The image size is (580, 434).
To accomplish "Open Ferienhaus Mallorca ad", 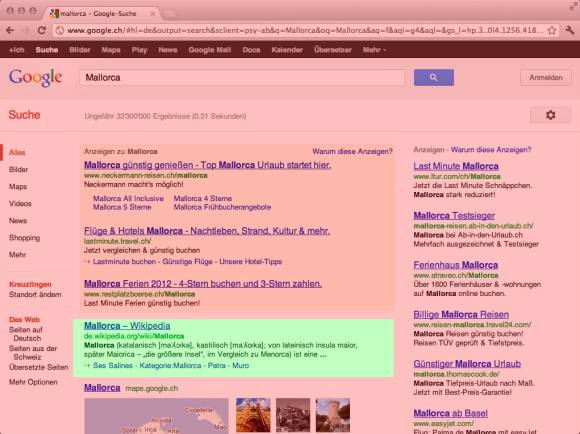I will 456,265.
